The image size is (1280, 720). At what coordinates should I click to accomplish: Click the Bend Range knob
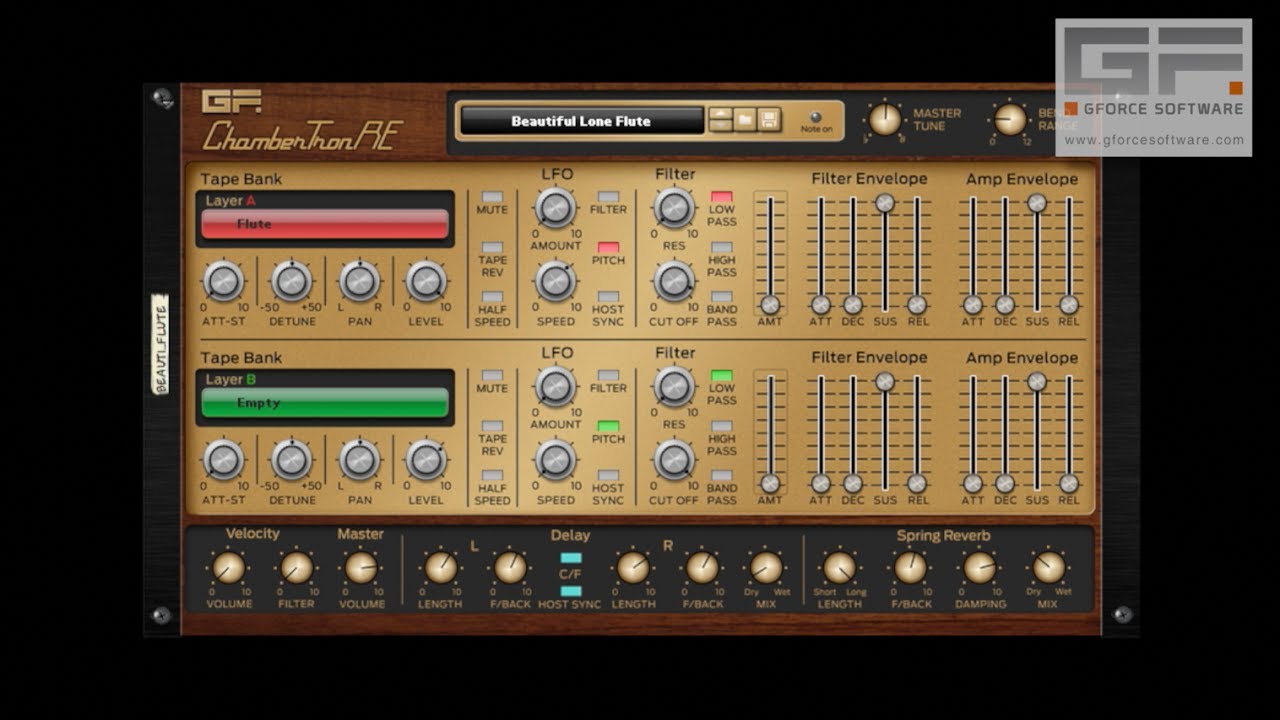(x=1010, y=119)
